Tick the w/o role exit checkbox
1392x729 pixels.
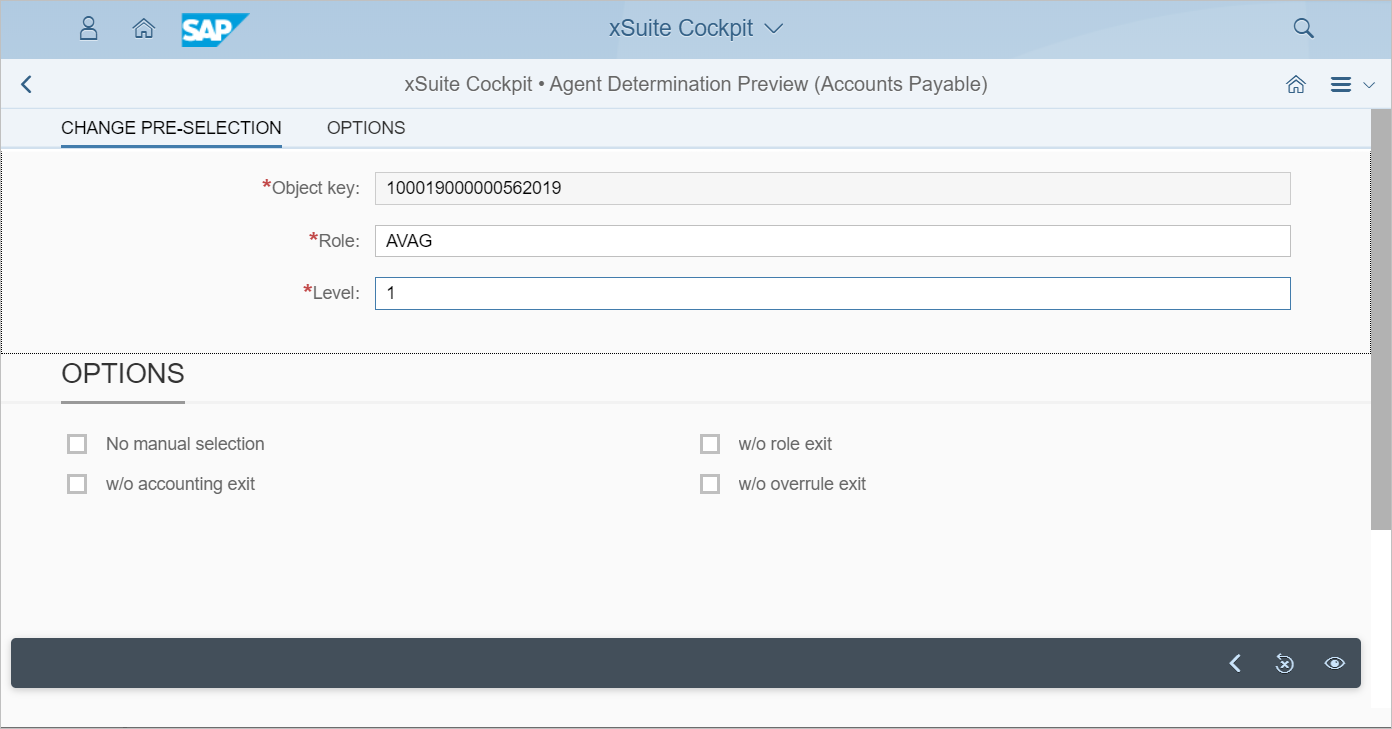click(710, 444)
